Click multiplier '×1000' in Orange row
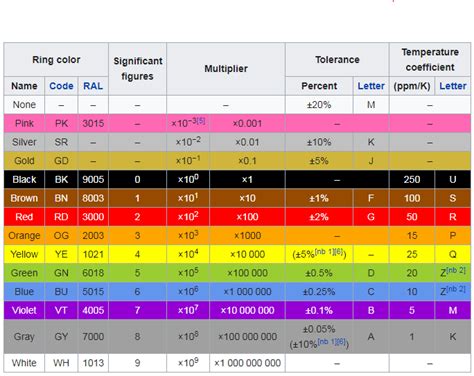Image resolution: width=474 pixels, height=376 pixels. pos(247,235)
